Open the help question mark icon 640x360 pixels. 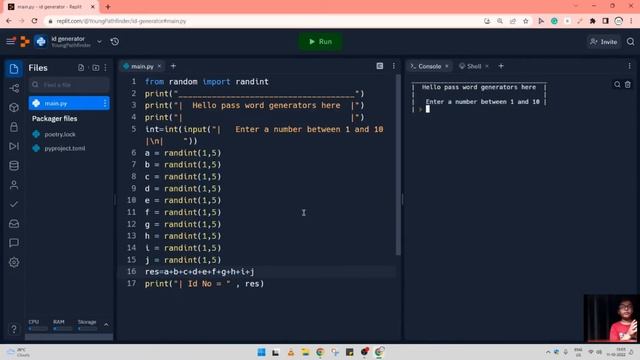coord(14,329)
